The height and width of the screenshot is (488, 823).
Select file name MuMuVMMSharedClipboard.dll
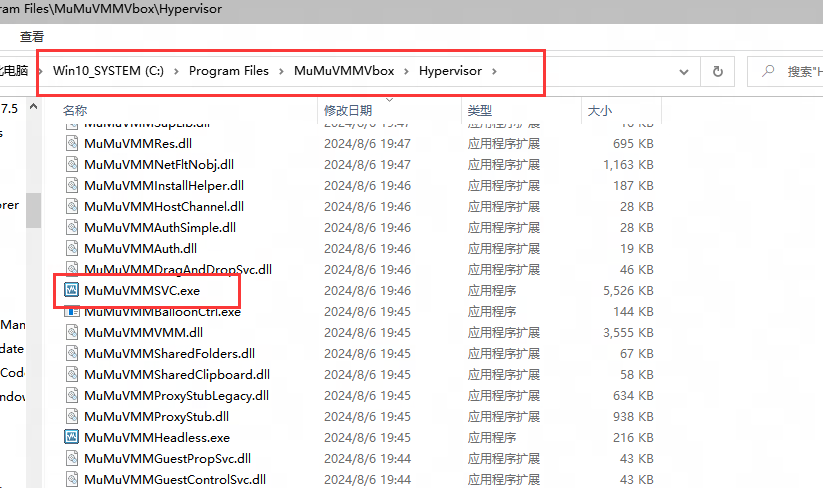click(x=177, y=374)
